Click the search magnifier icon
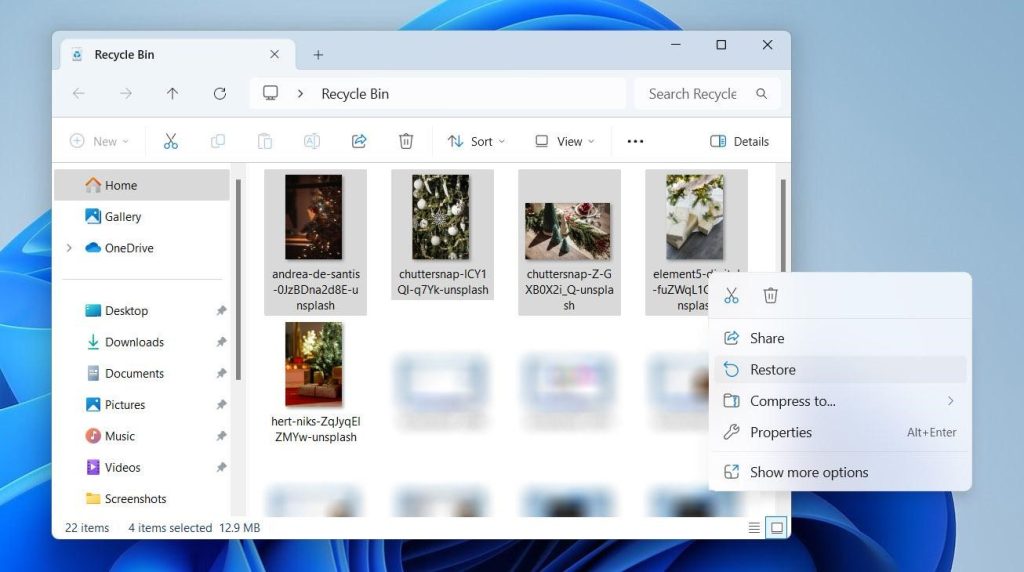The image size is (1024, 572). (761, 93)
